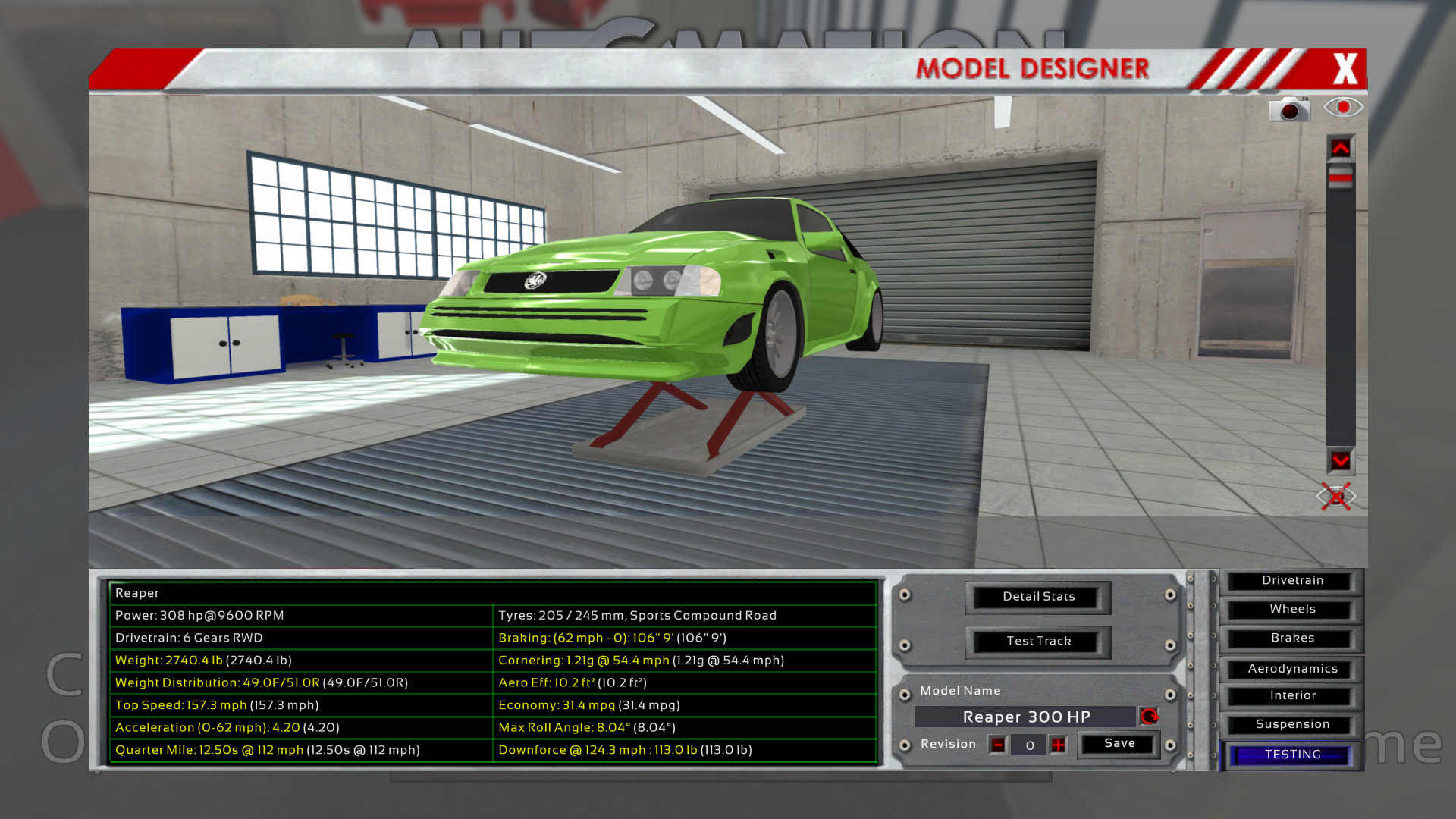Take a screenshot with the camera icon
This screenshot has width=1456, height=819.
(x=1289, y=109)
